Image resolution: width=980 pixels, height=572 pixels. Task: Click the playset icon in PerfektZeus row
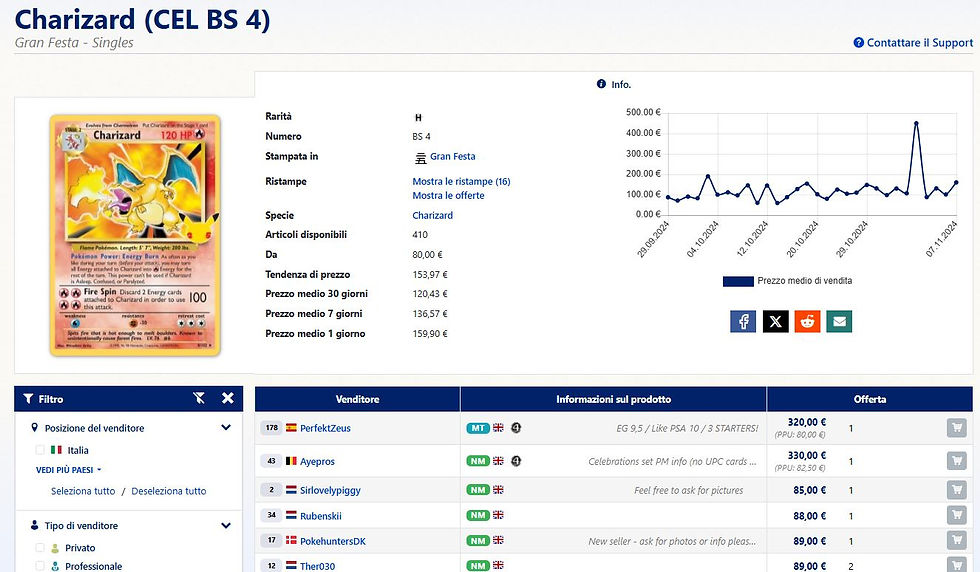coord(516,428)
